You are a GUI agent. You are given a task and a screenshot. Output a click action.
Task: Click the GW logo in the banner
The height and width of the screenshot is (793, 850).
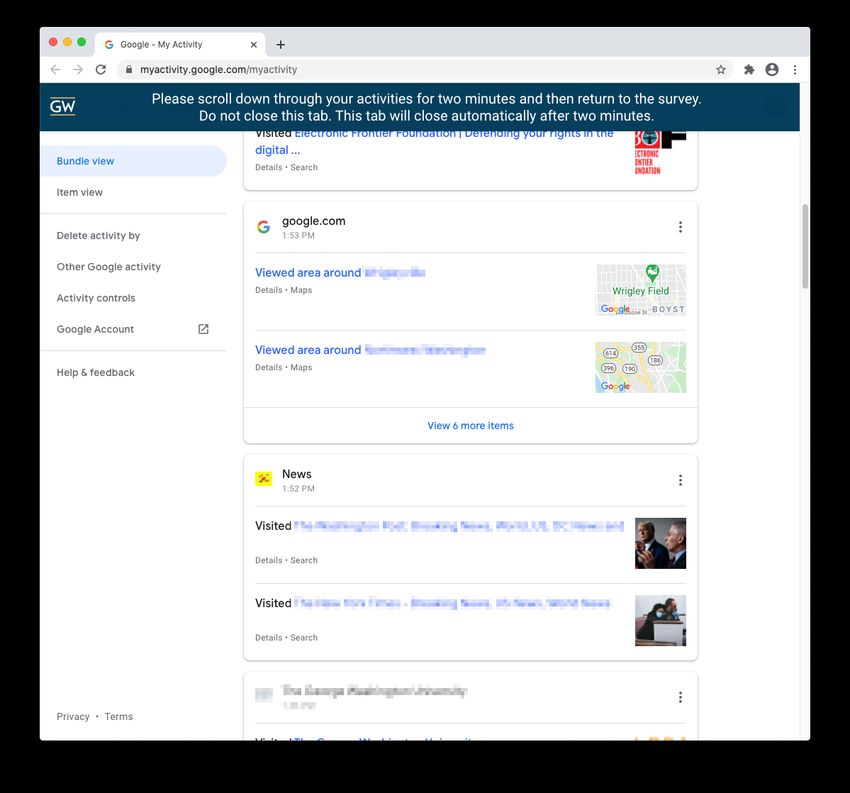[62, 106]
